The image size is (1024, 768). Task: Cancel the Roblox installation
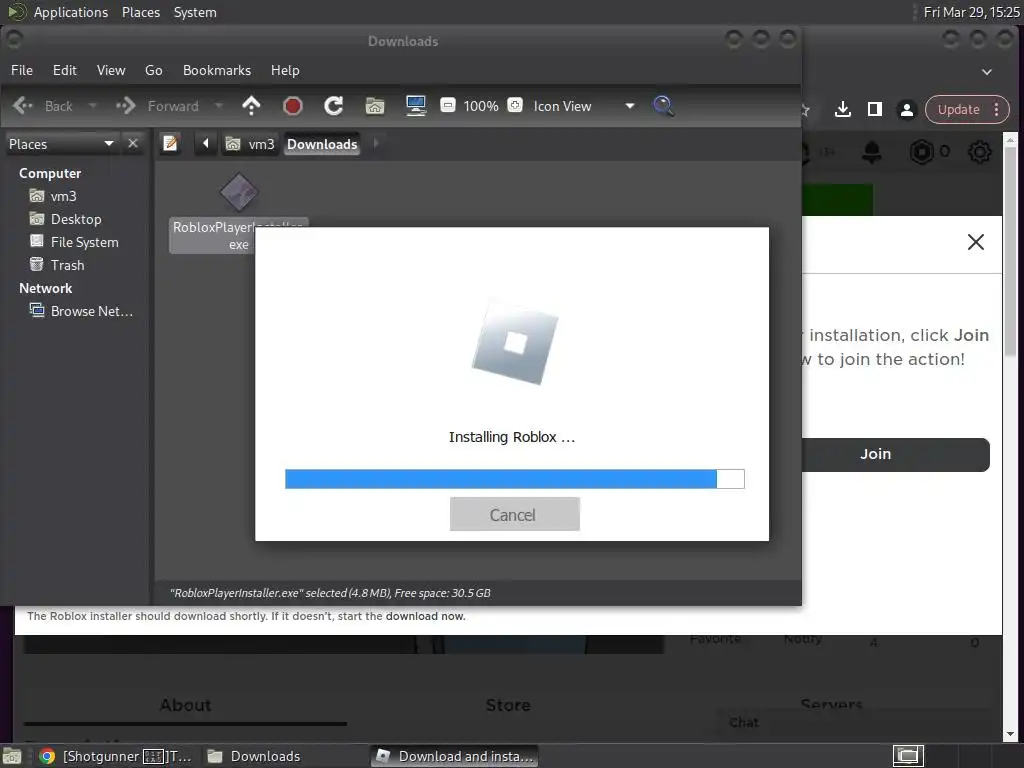[515, 515]
